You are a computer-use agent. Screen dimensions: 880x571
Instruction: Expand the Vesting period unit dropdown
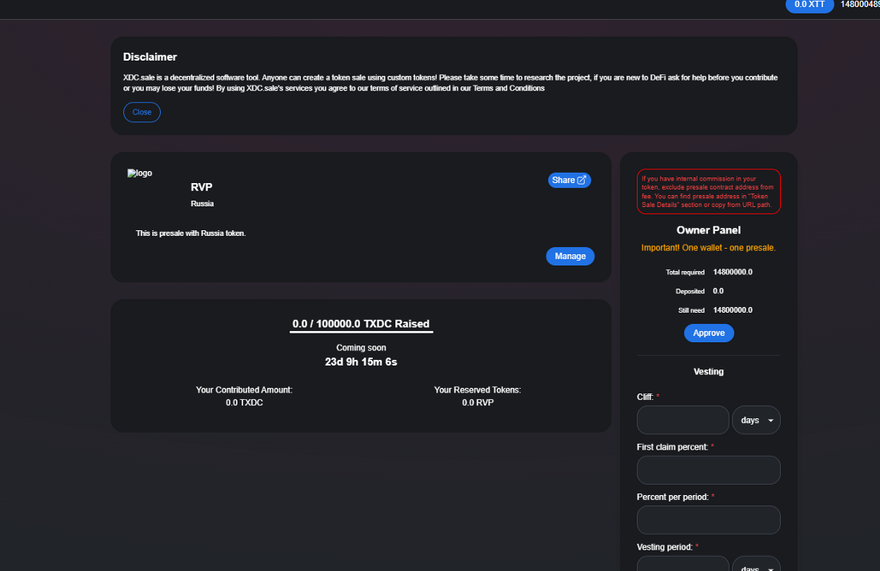[x=756, y=565]
